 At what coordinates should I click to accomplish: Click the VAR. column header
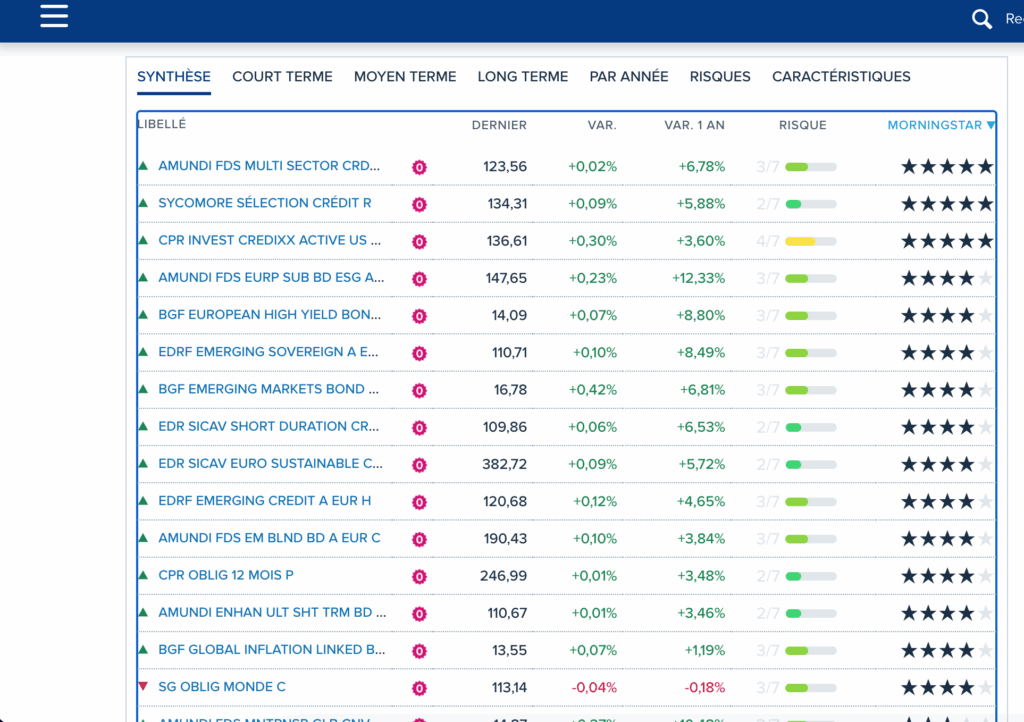click(x=601, y=125)
